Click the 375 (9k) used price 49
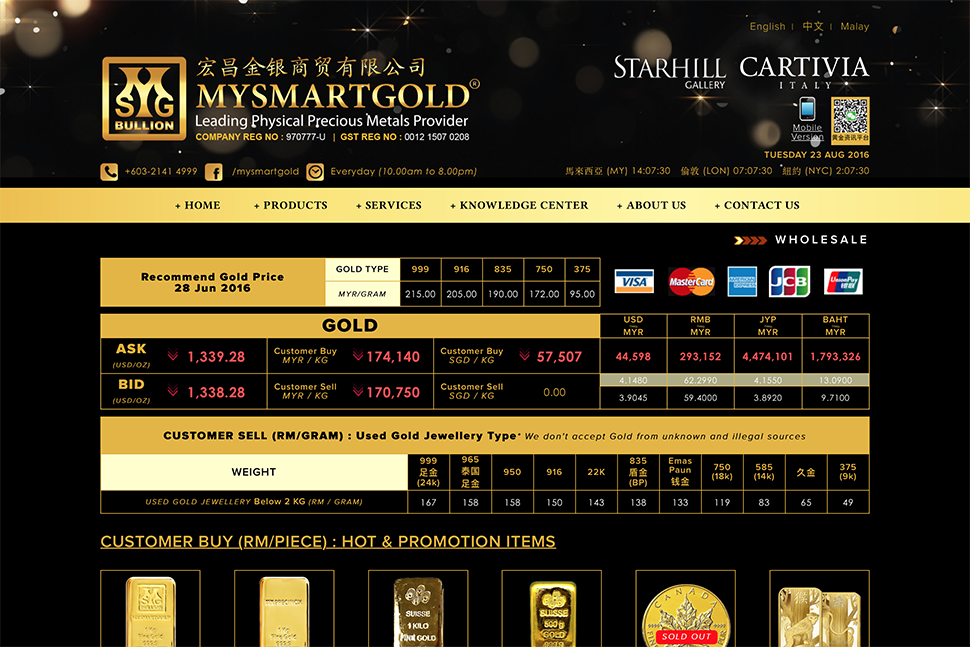 848,502
